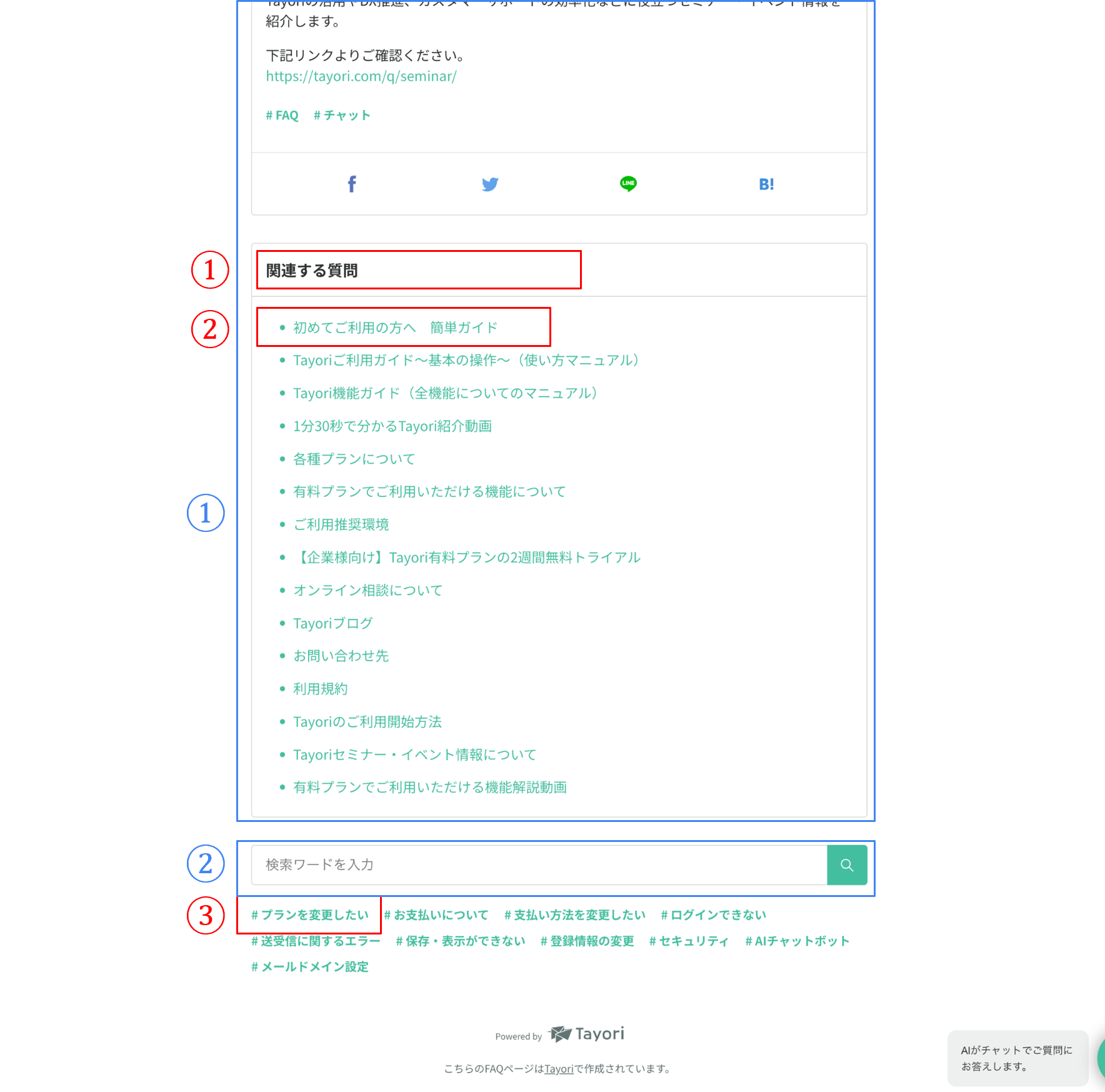Open Tayori機能ガイド manual link

pyautogui.click(x=445, y=393)
